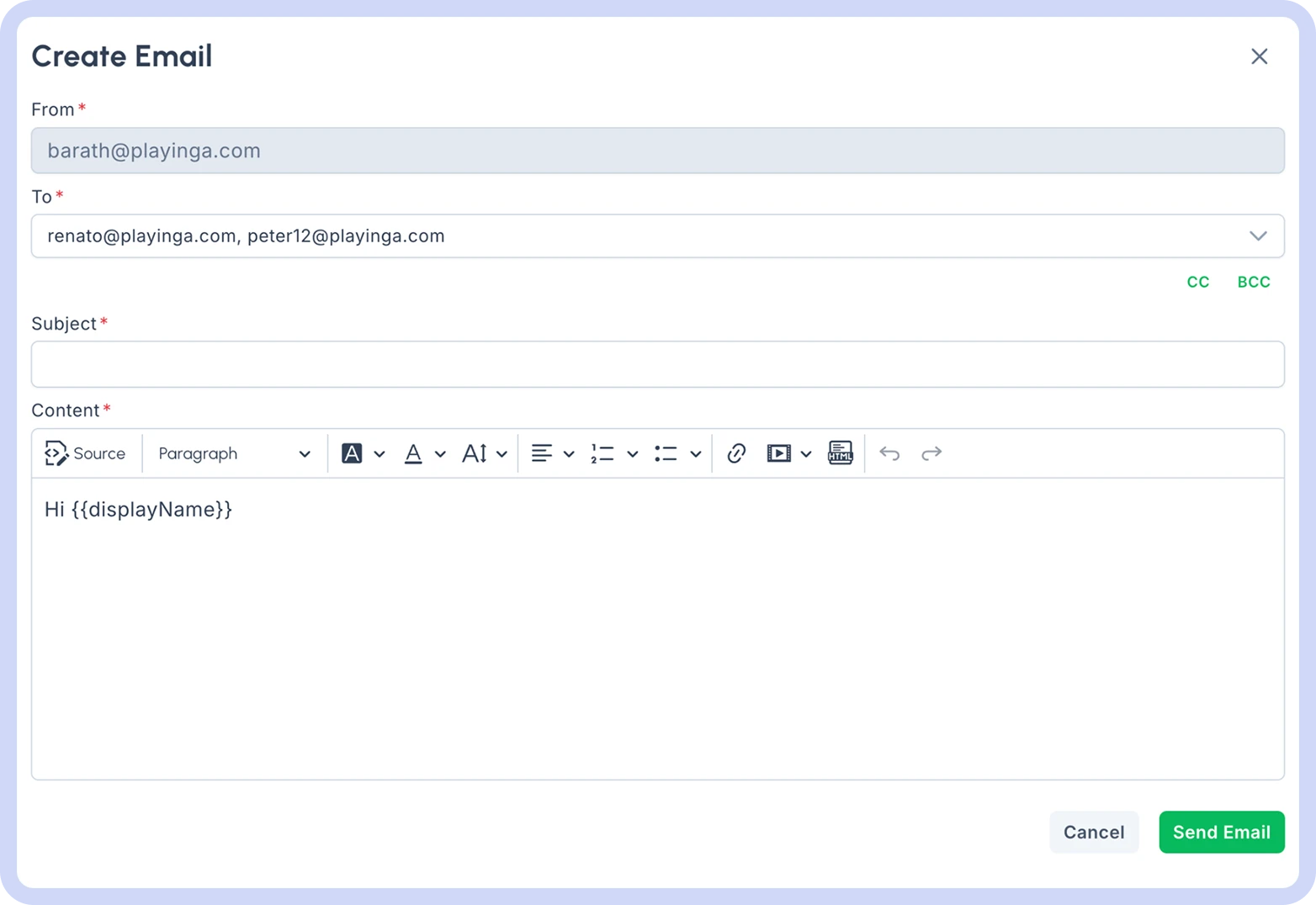Image resolution: width=1316 pixels, height=905 pixels.
Task: Click the text "Hi {{displayName}}" in editor
Action: [138, 510]
